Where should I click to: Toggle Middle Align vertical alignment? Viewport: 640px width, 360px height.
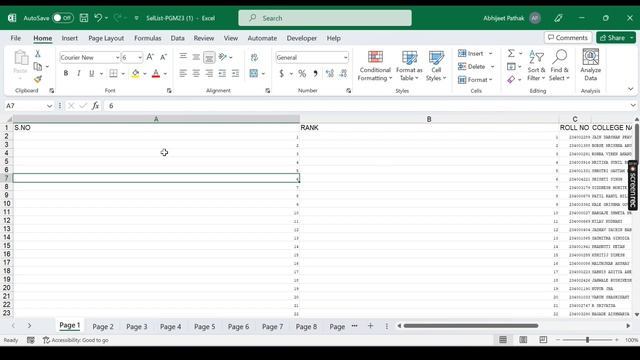click(x=196, y=57)
